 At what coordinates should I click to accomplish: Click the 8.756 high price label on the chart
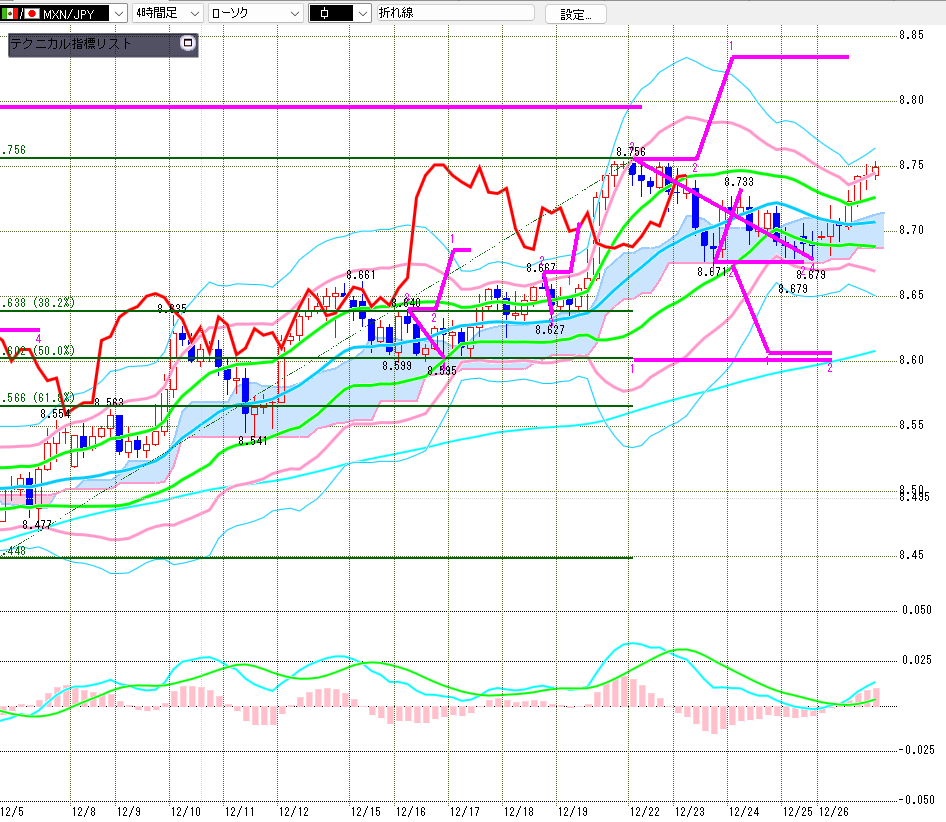pyautogui.click(x=630, y=151)
